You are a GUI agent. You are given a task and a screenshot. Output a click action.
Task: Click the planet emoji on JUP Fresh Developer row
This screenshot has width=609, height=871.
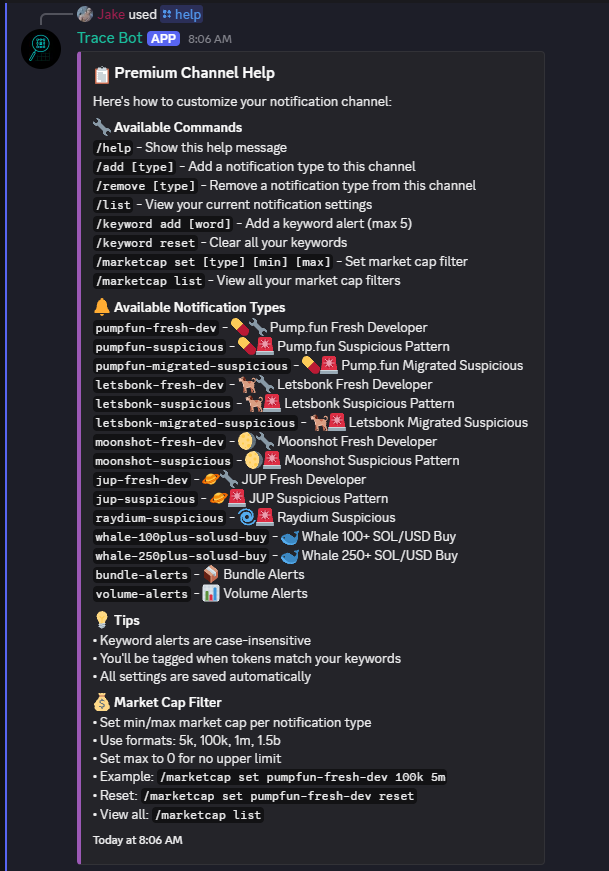211,479
